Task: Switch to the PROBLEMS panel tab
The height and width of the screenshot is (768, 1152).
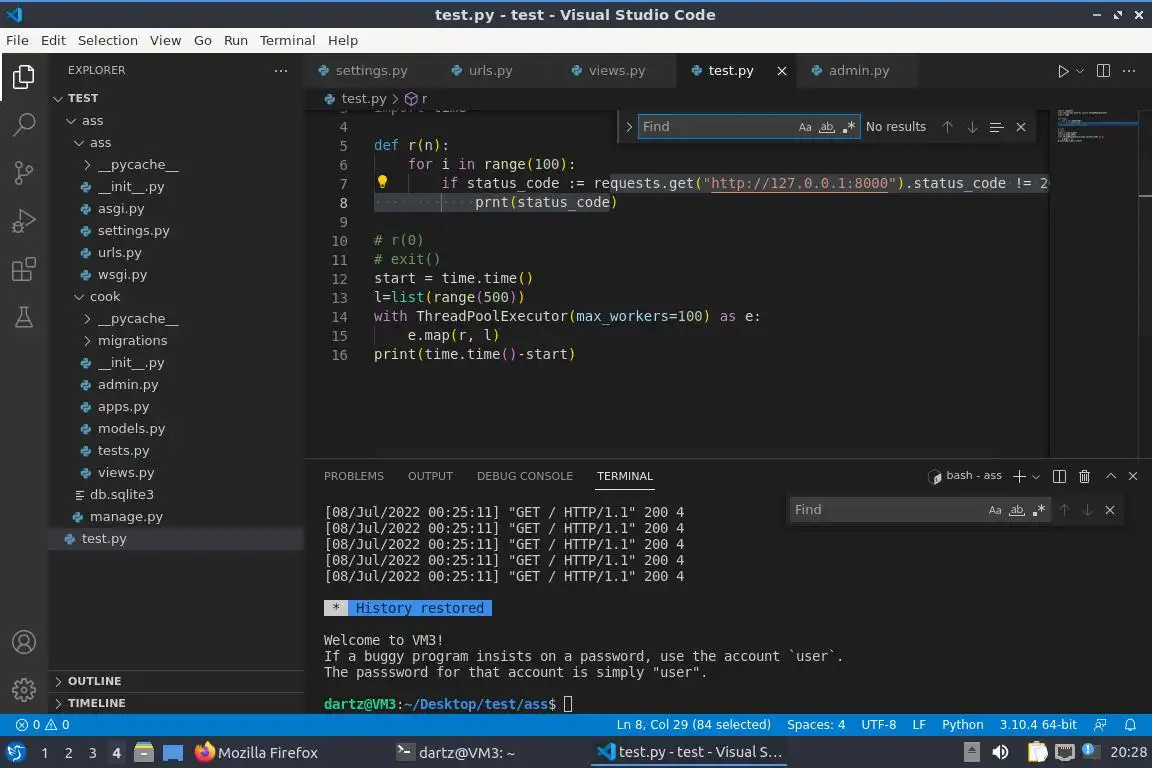Action: [353, 476]
